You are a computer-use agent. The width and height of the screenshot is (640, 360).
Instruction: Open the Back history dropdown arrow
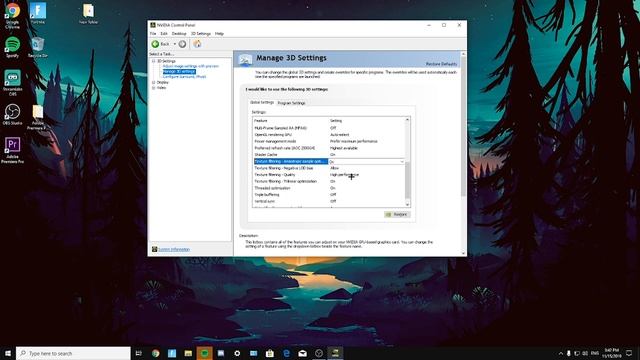click(175, 44)
